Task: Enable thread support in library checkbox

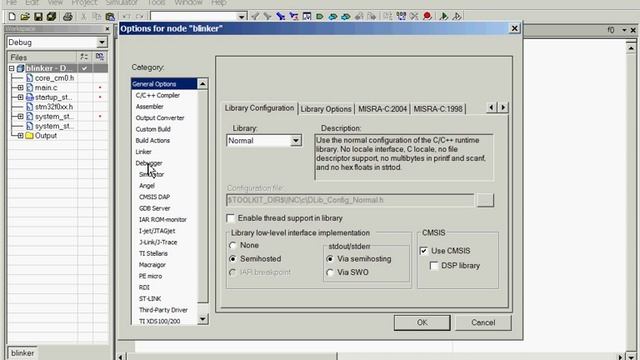Action: (x=231, y=218)
